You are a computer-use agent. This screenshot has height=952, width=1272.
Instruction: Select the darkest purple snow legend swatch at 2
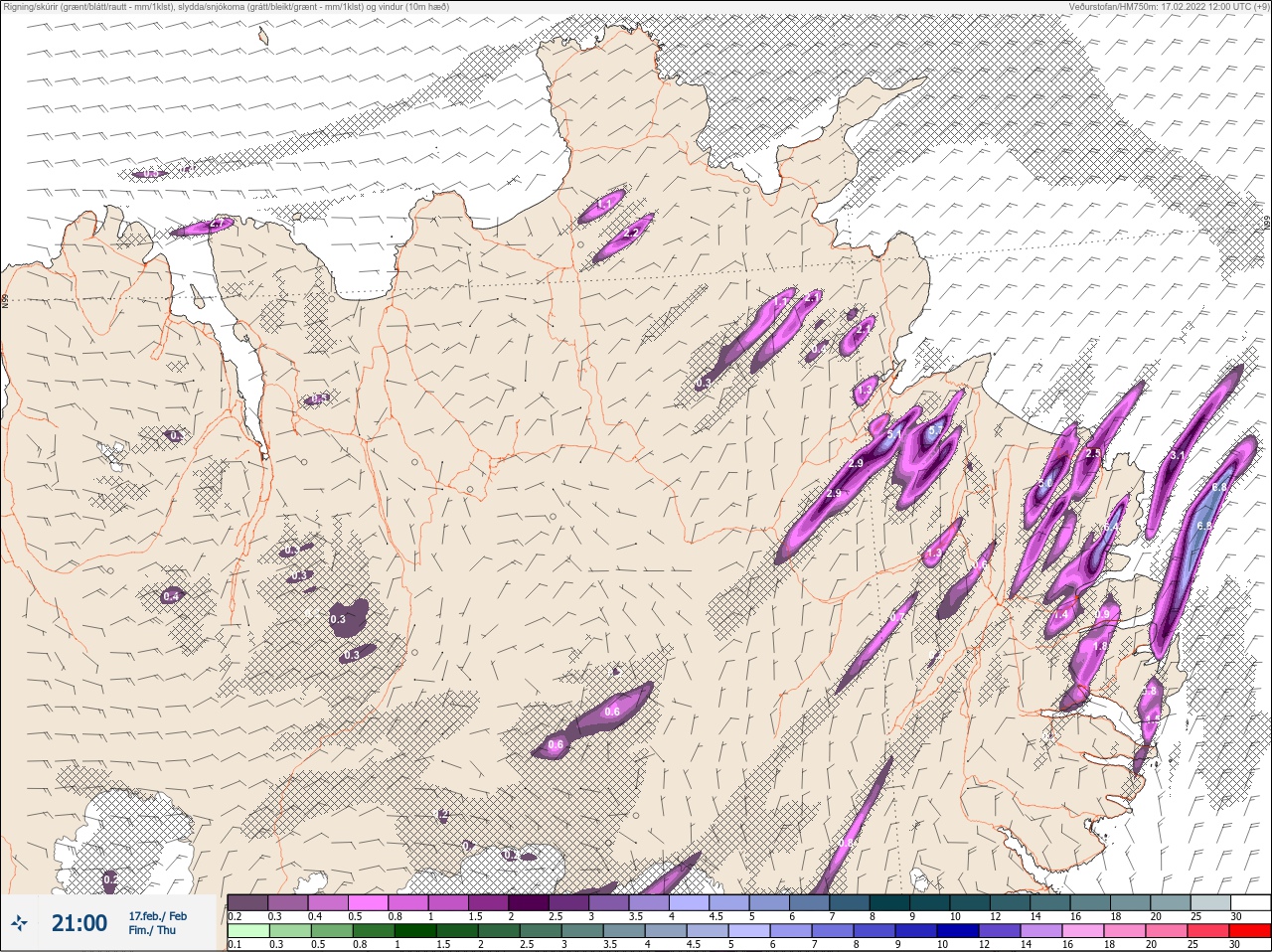pos(530,902)
